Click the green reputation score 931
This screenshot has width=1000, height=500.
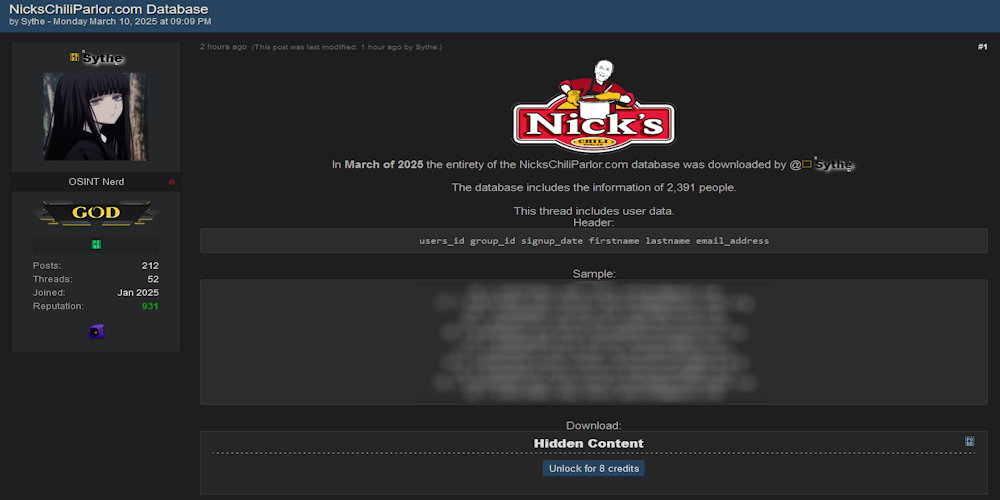150,306
